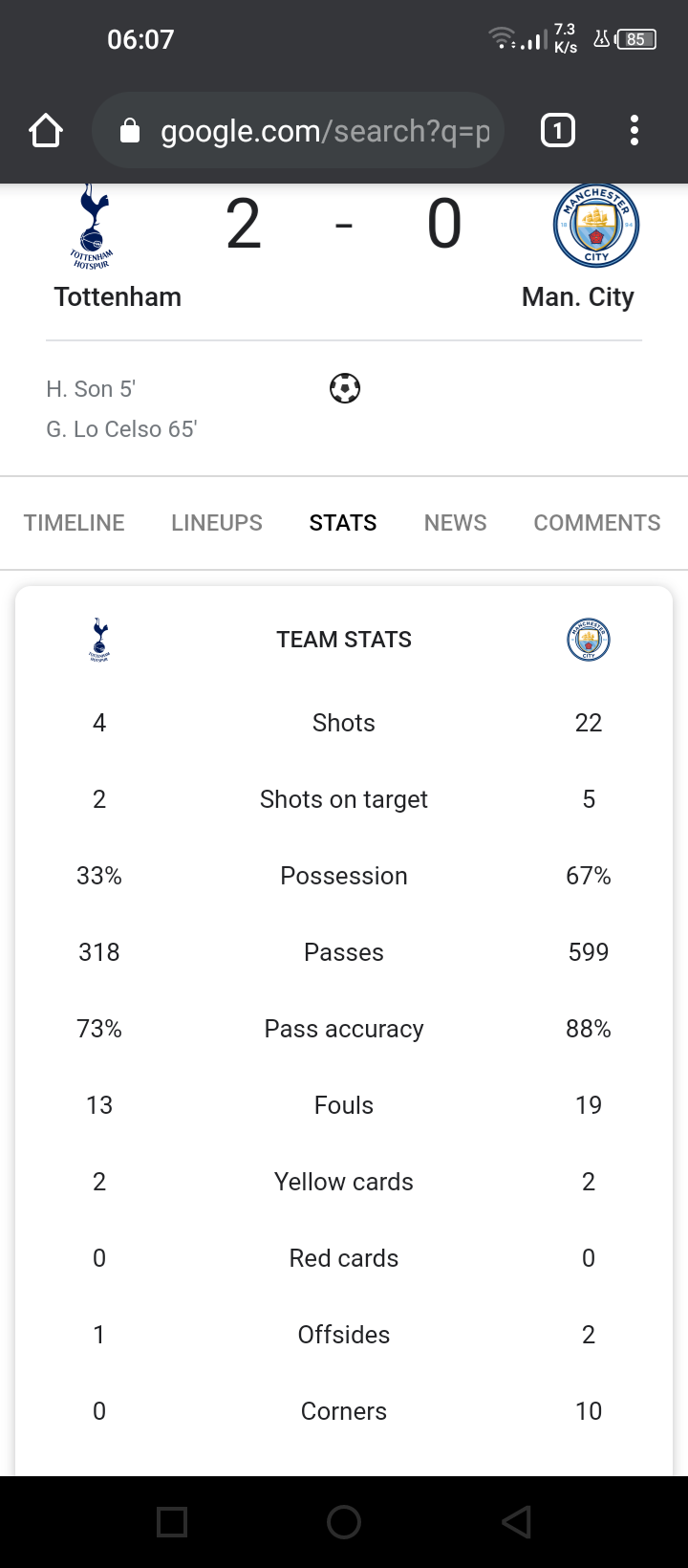688x1568 pixels.
Task: Switch to the Timeline tab
Action: pyautogui.click(x=75, y=523)
